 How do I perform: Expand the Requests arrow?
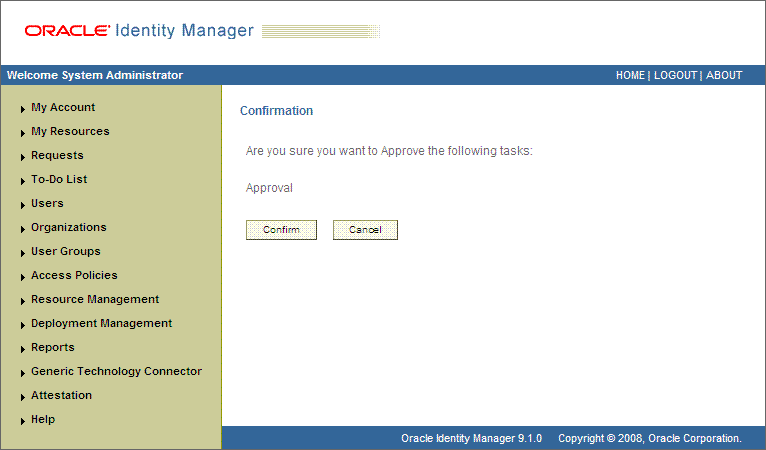(x=22, y=157)
